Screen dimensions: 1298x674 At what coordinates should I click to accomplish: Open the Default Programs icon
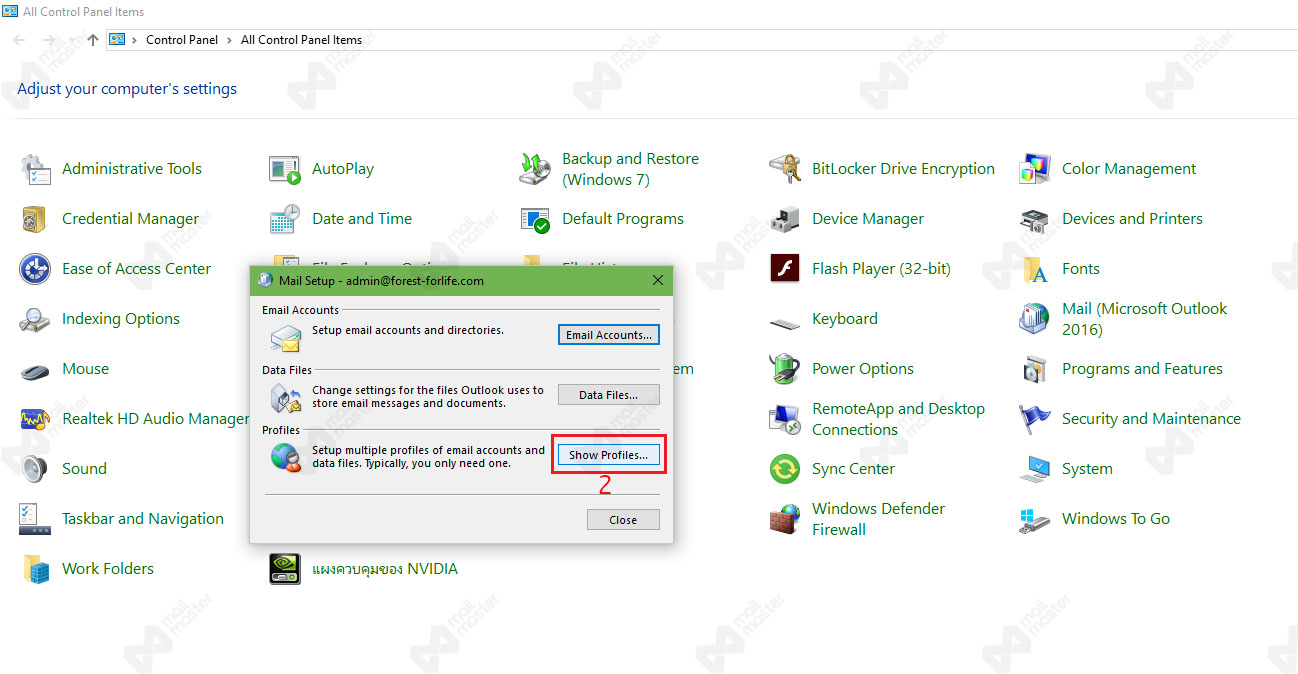(535, 219)
